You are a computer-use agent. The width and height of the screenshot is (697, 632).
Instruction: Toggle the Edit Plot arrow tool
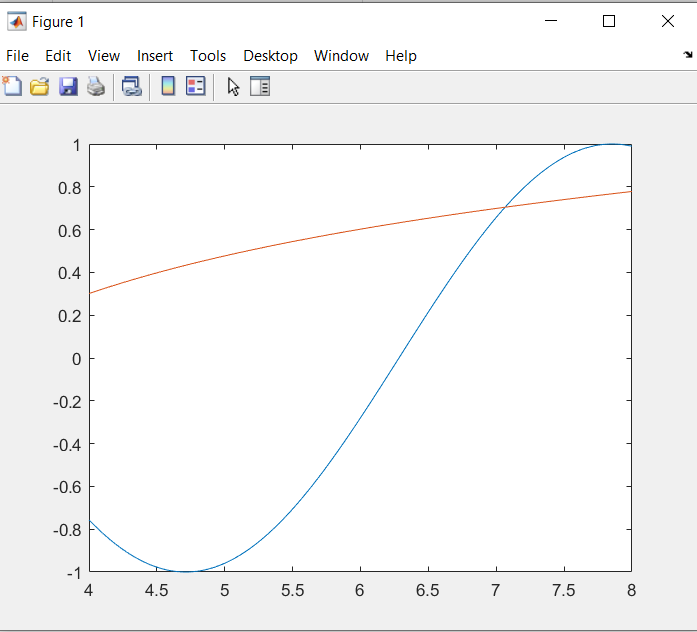(x=233, y=87)
